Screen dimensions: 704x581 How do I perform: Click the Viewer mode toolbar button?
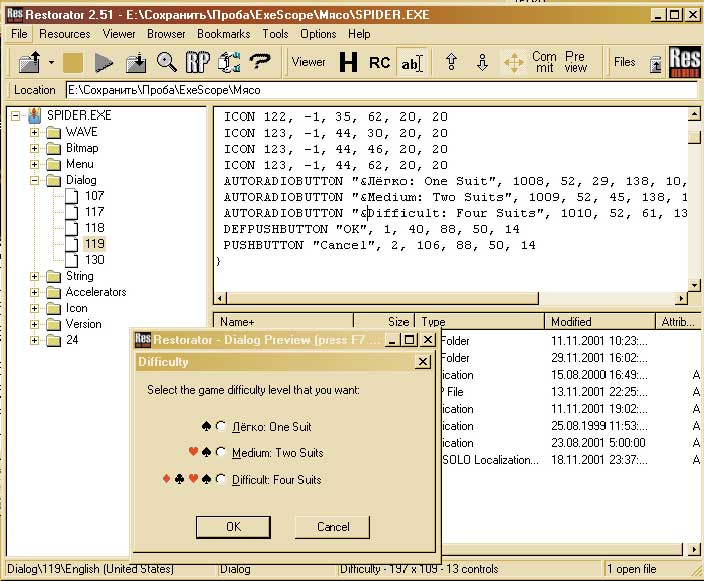308,62
